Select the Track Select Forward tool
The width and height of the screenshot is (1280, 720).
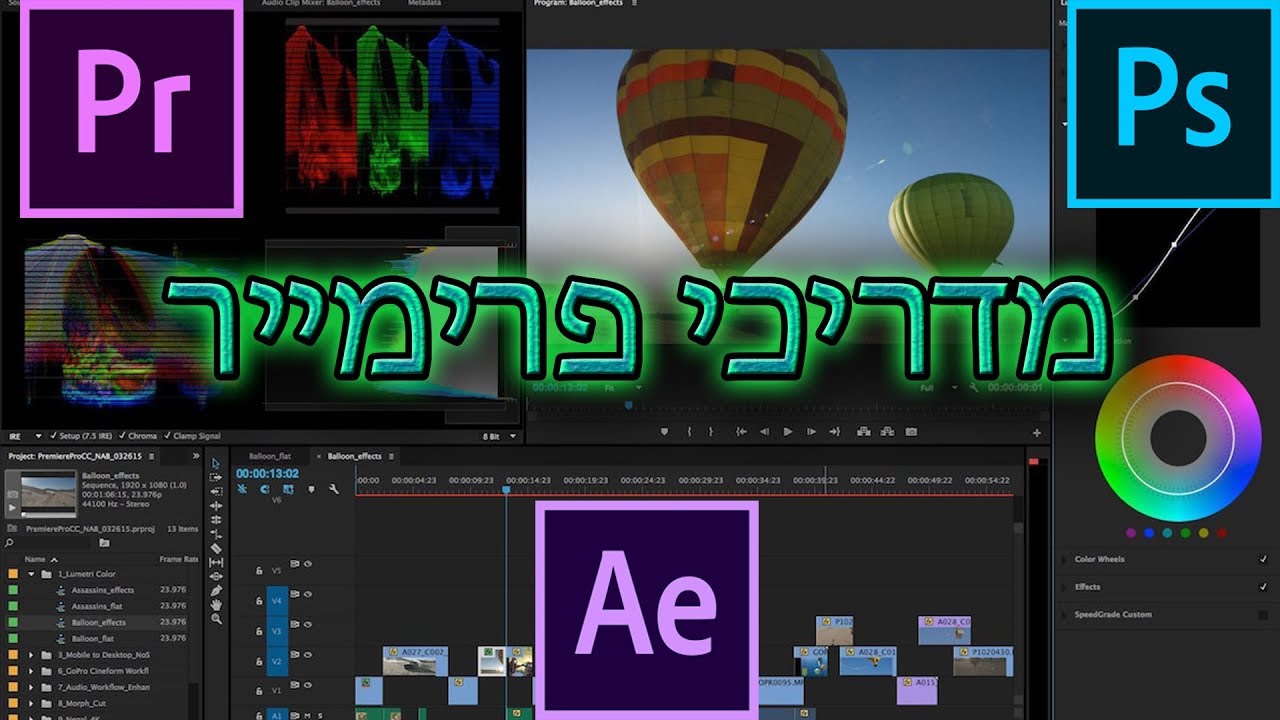click(x=216, y=478)
